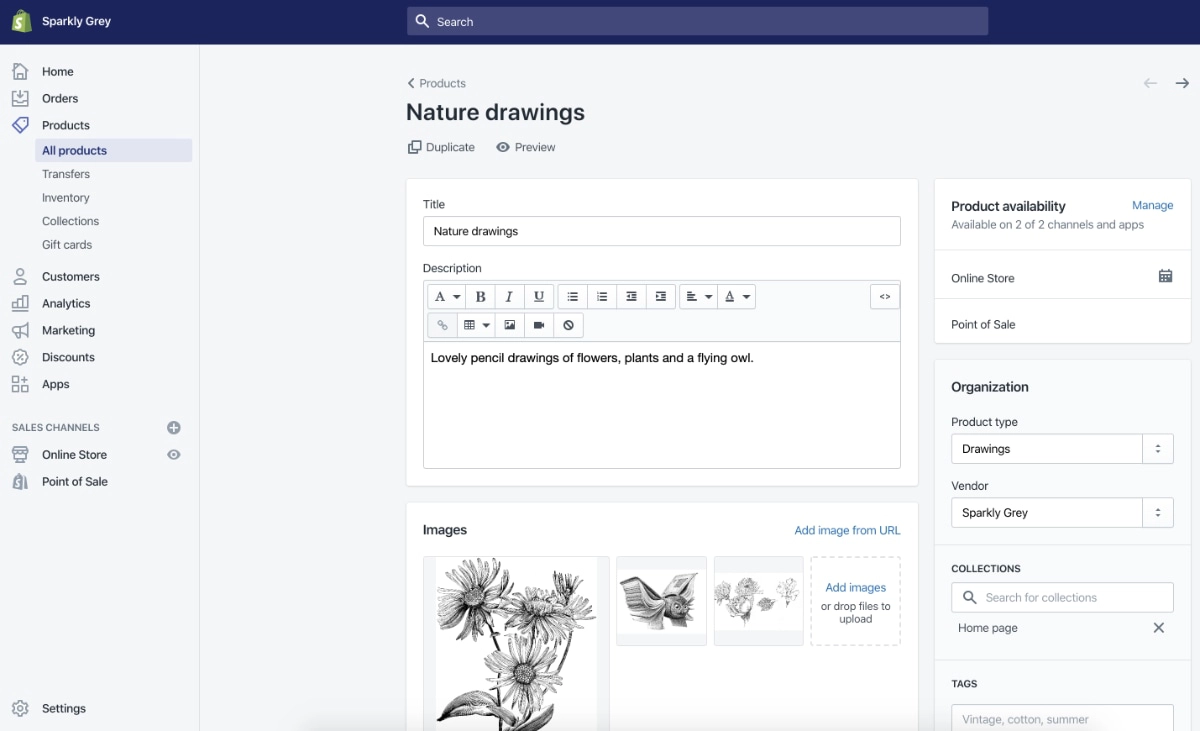Insert a numbered list
Image resolution: width=1200 pixels, height=731 pixels.
tap(601, 297)
